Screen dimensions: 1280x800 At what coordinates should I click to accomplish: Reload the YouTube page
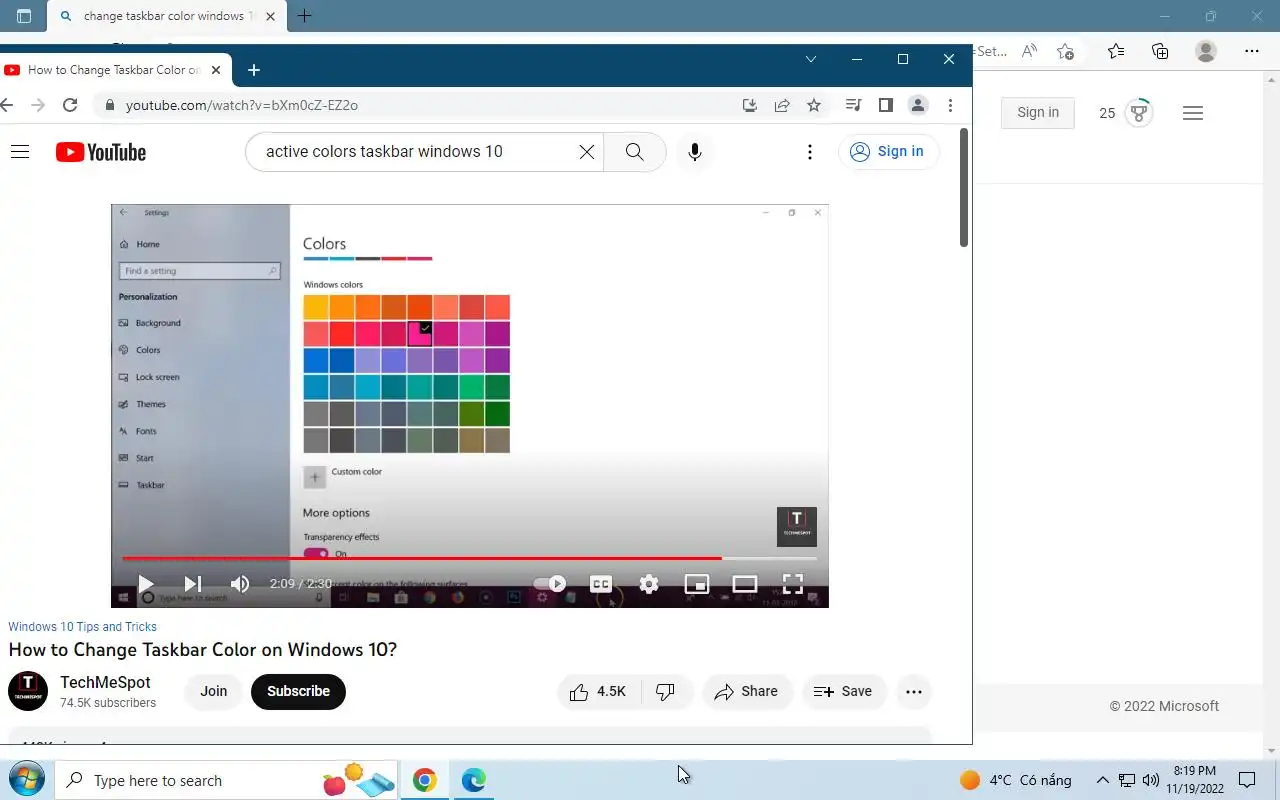pos(70,105)
